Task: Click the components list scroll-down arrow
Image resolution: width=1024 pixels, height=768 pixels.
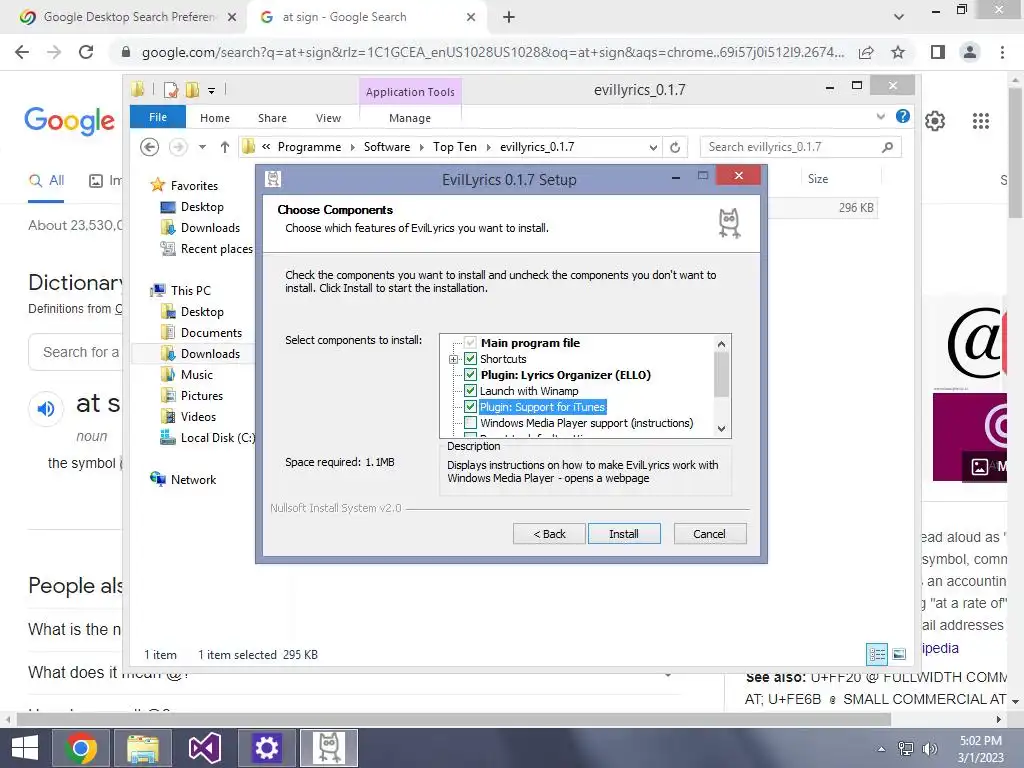Action: tap(721, 428)
